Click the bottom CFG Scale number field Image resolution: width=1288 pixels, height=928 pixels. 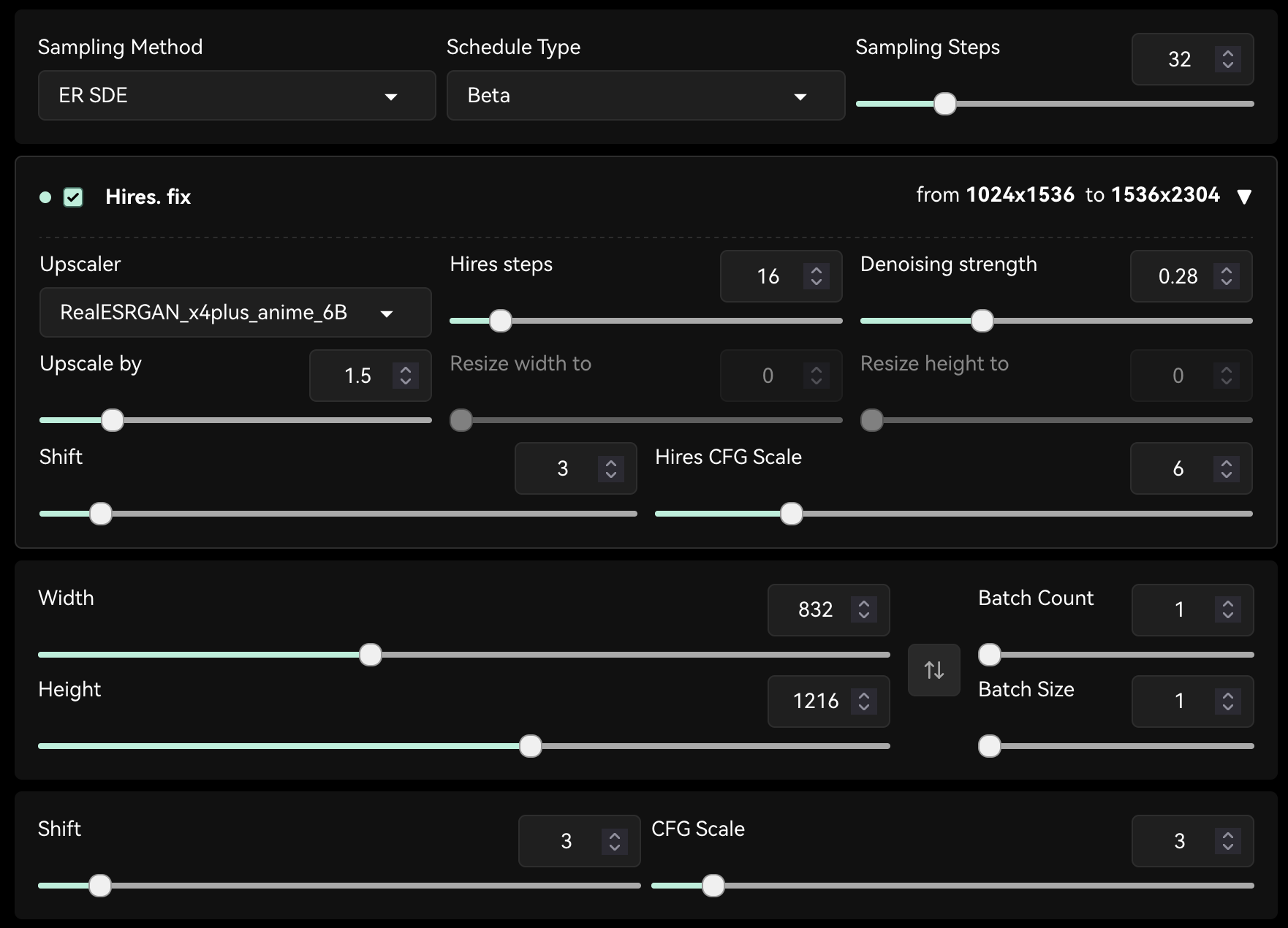tap(1193, 841)
